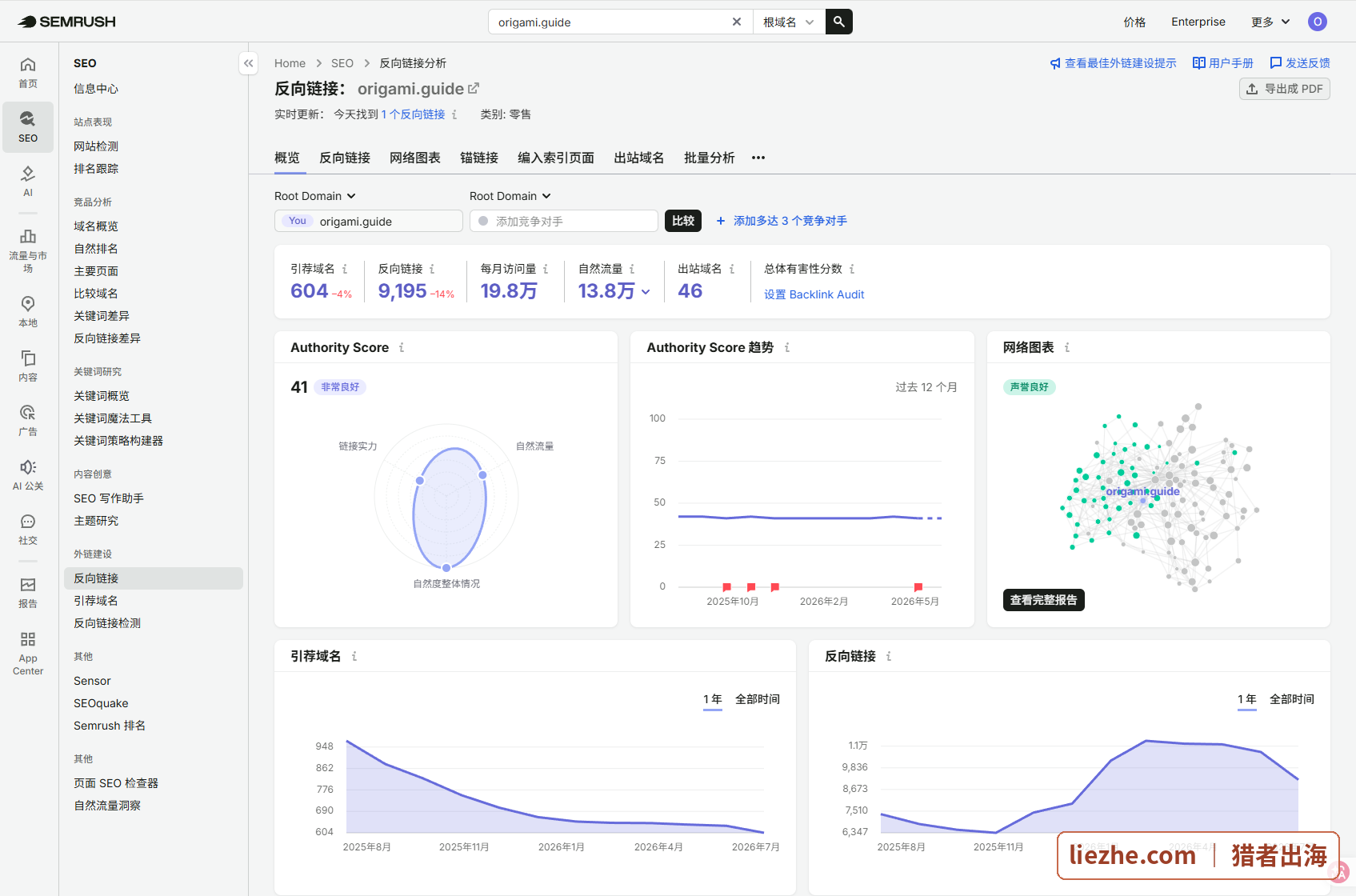The height and width of the screenshot is (896, 1356).
Task: Open 反向链接检测 in sidebar
Action: tap(107, 623)
